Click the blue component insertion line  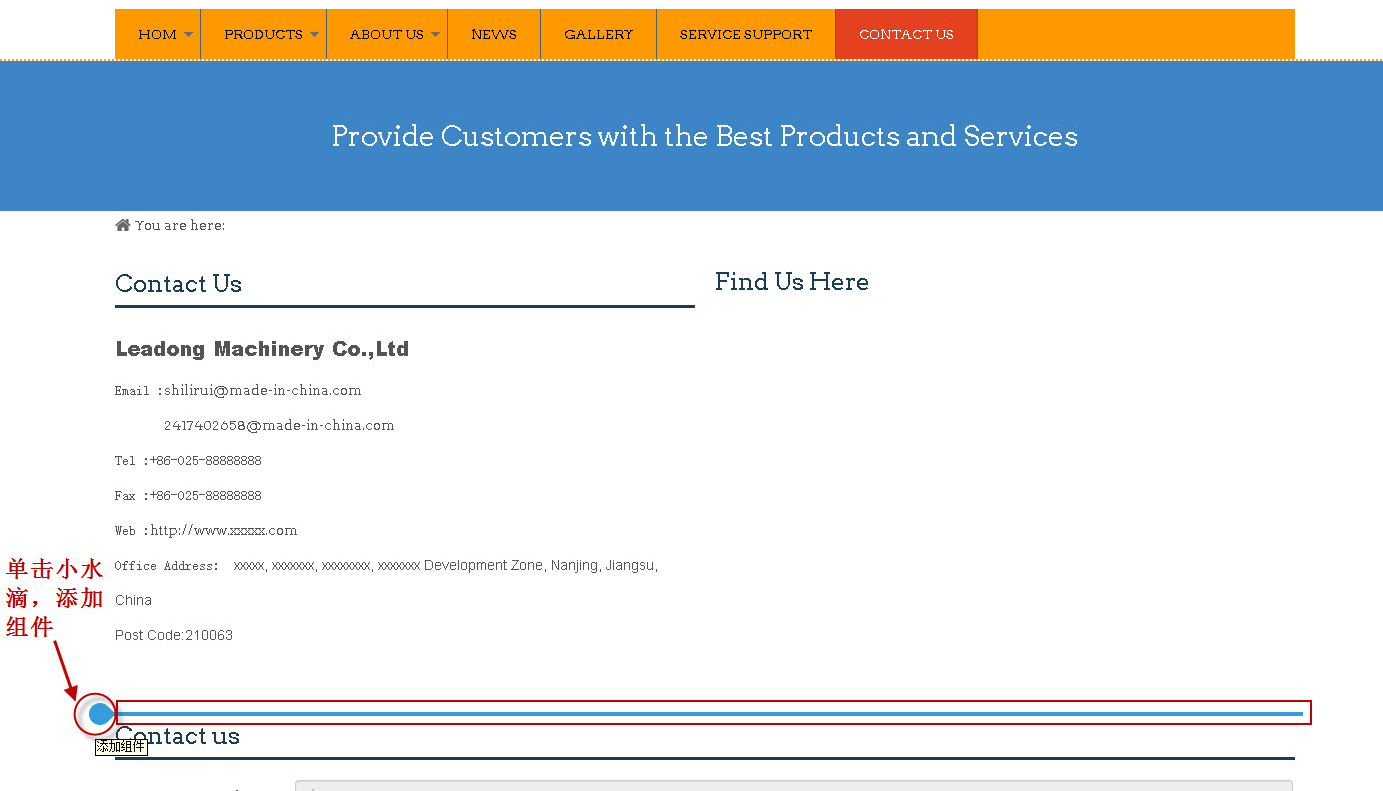(x=710, y=713)
